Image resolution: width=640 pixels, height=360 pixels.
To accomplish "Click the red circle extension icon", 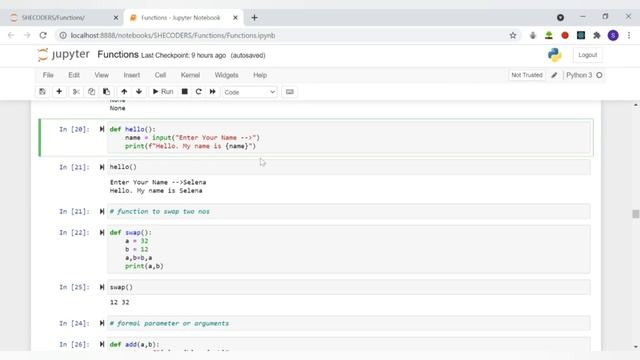I will pos(565,36).
